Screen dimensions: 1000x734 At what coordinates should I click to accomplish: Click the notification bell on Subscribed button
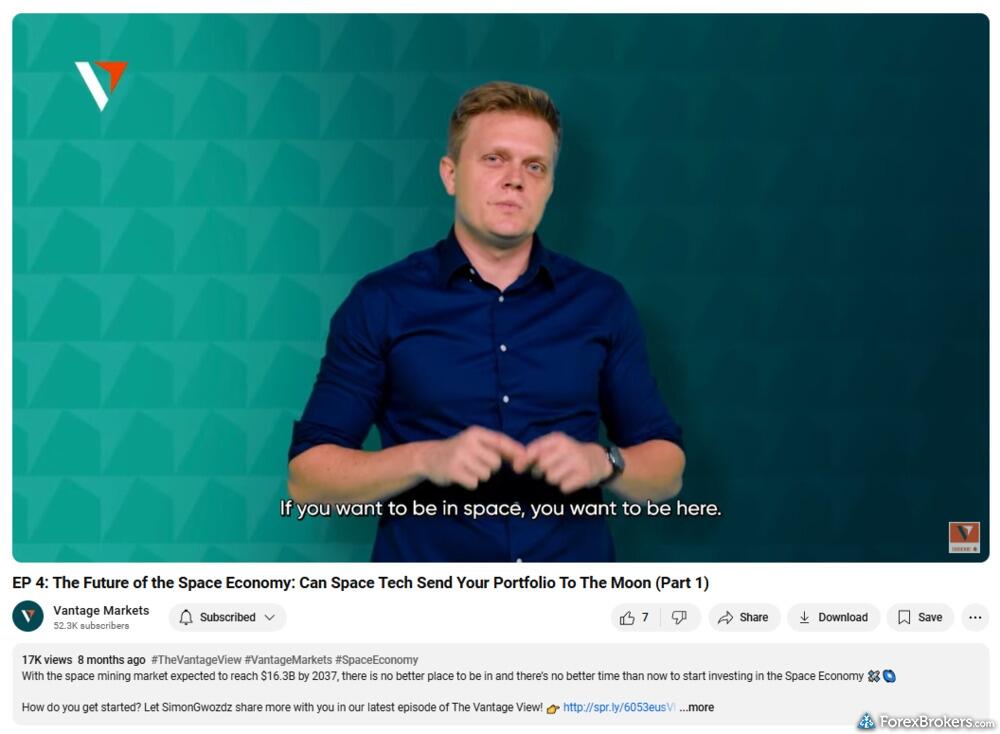pyautogui.click(x=186, y=617)
